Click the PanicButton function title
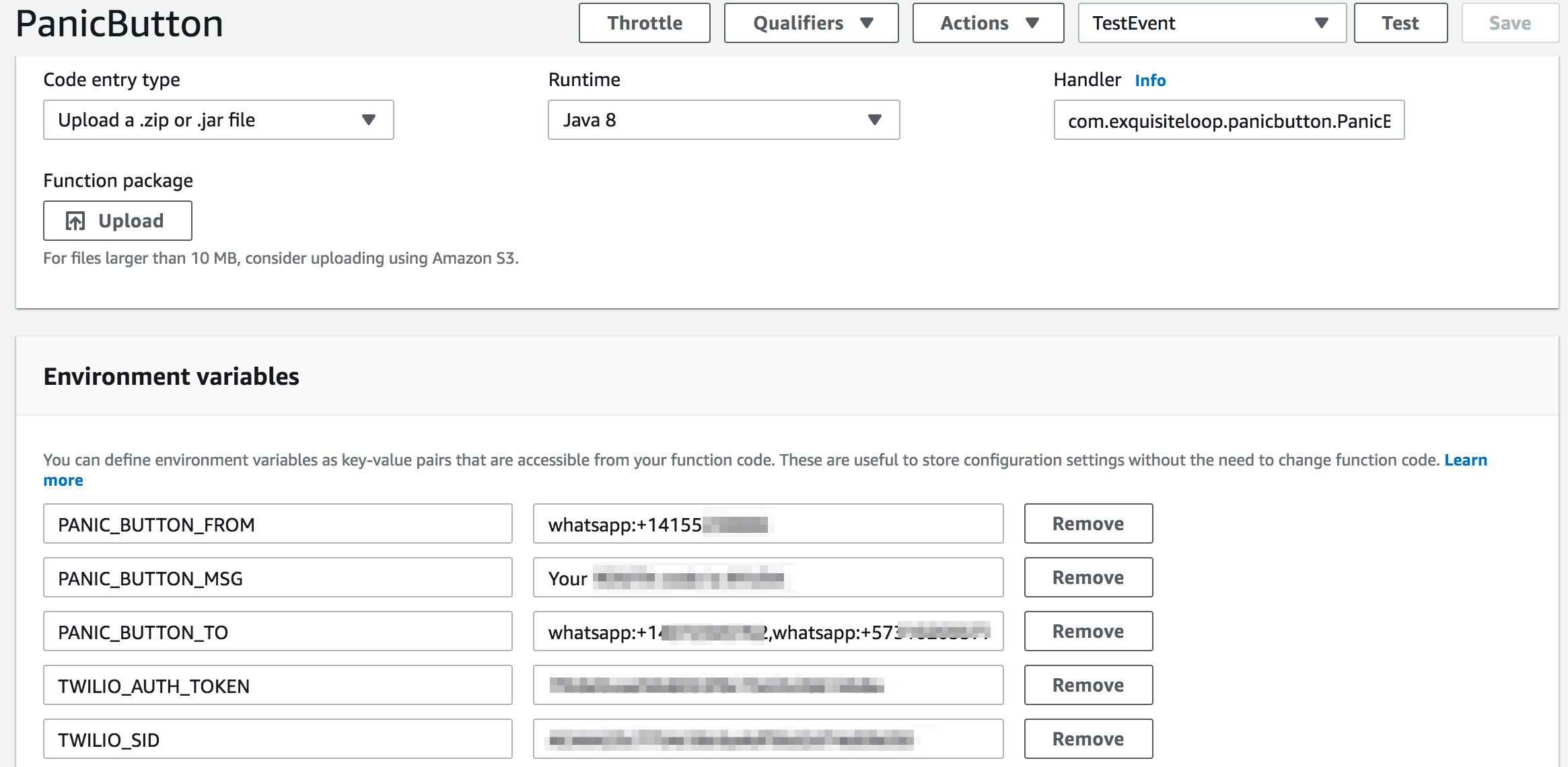The height and width of the screenshot is (767, 1568). coord(119,24)
